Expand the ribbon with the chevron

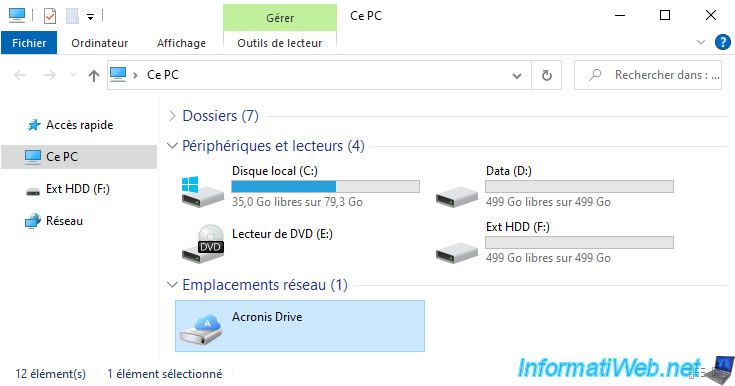pyautogui.click(x=701, y=42)
